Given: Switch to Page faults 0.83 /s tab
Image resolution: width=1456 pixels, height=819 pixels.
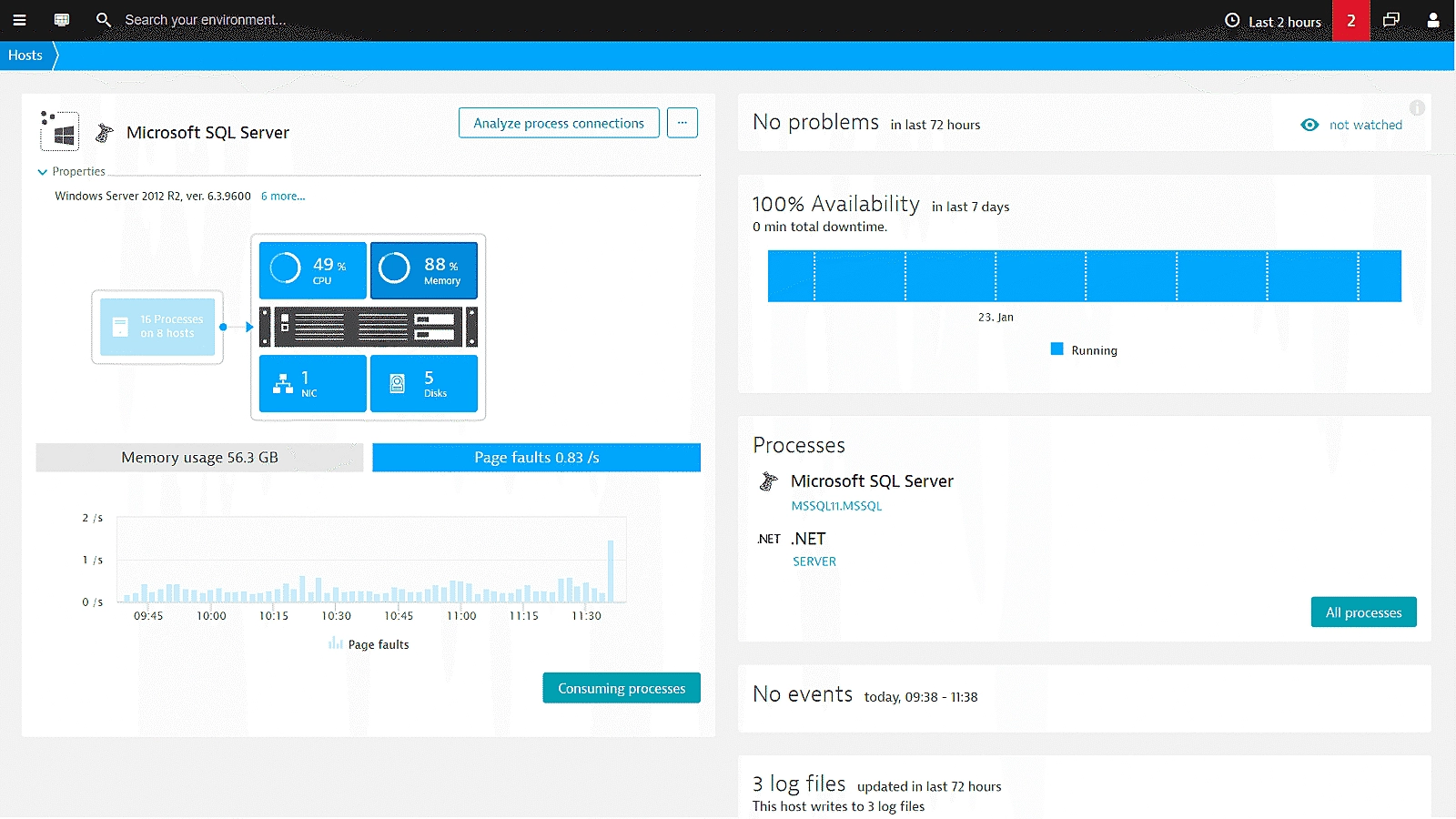Looking at the screenshot, I should pos(537,458).
